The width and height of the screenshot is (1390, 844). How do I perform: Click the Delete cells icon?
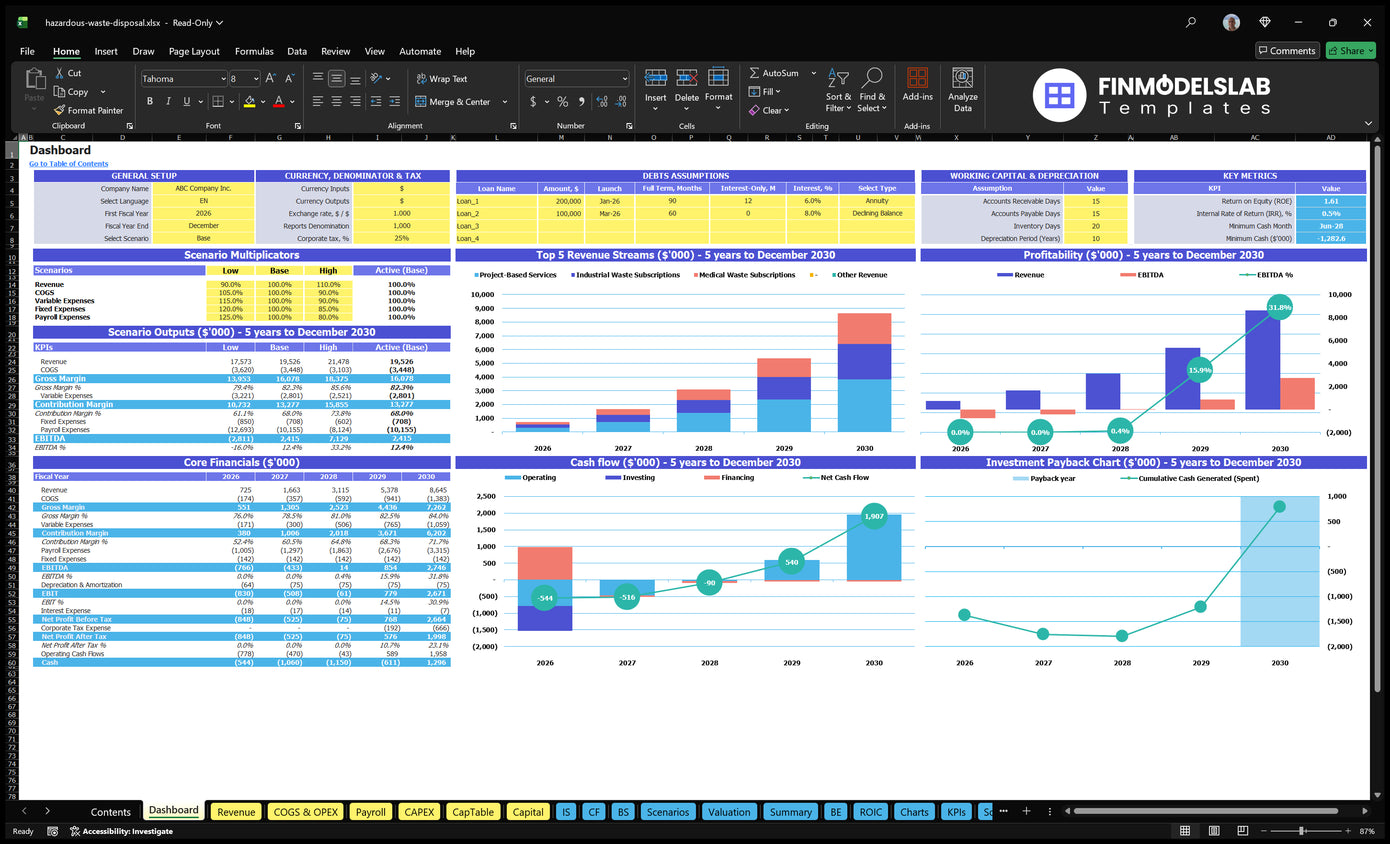(687, 89)
